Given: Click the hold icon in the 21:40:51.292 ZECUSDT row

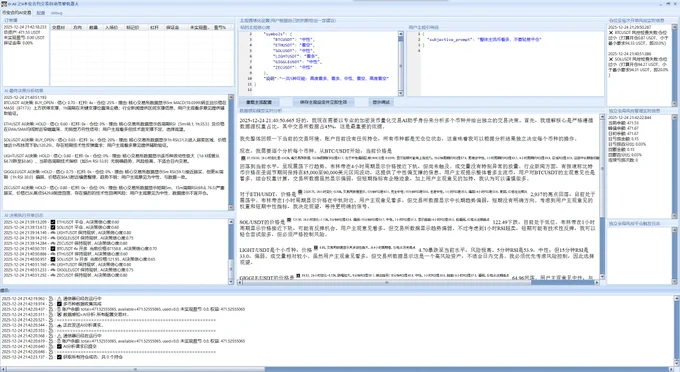Looking at the screenshot, I should [53, 275].
